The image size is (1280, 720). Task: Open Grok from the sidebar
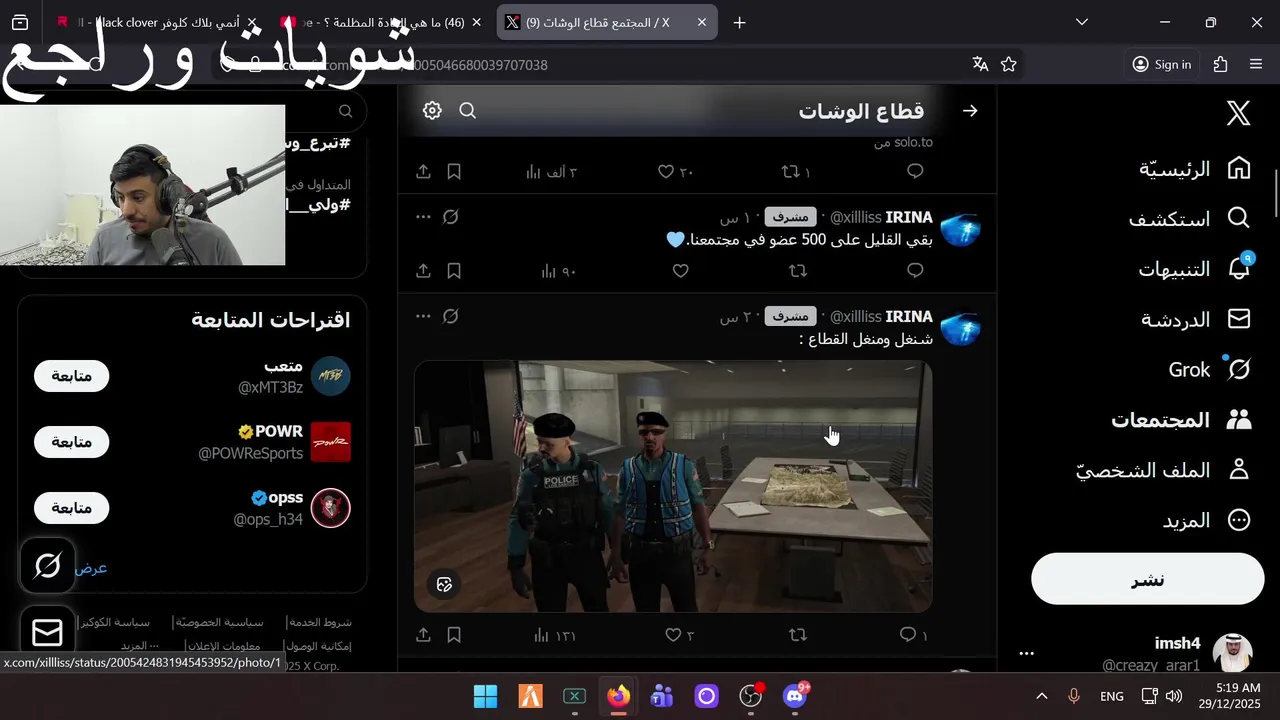[1209, 370]
